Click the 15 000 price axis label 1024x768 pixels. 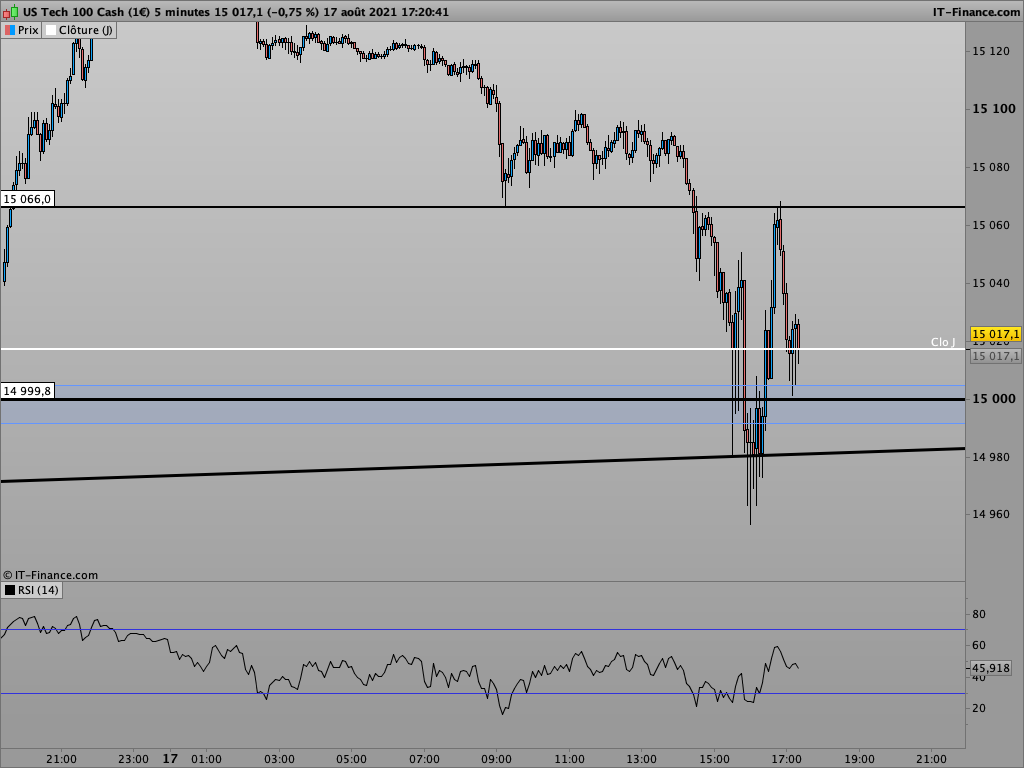tap(993, 399)
